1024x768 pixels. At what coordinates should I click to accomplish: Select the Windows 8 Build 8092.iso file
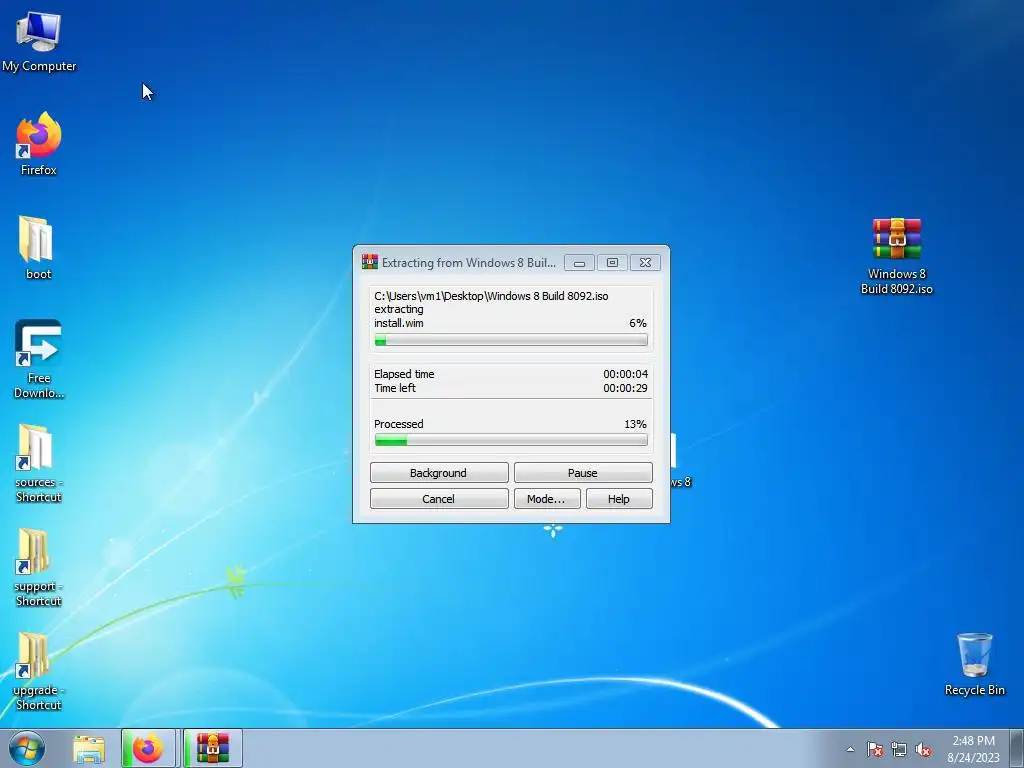tap(897, 256)
